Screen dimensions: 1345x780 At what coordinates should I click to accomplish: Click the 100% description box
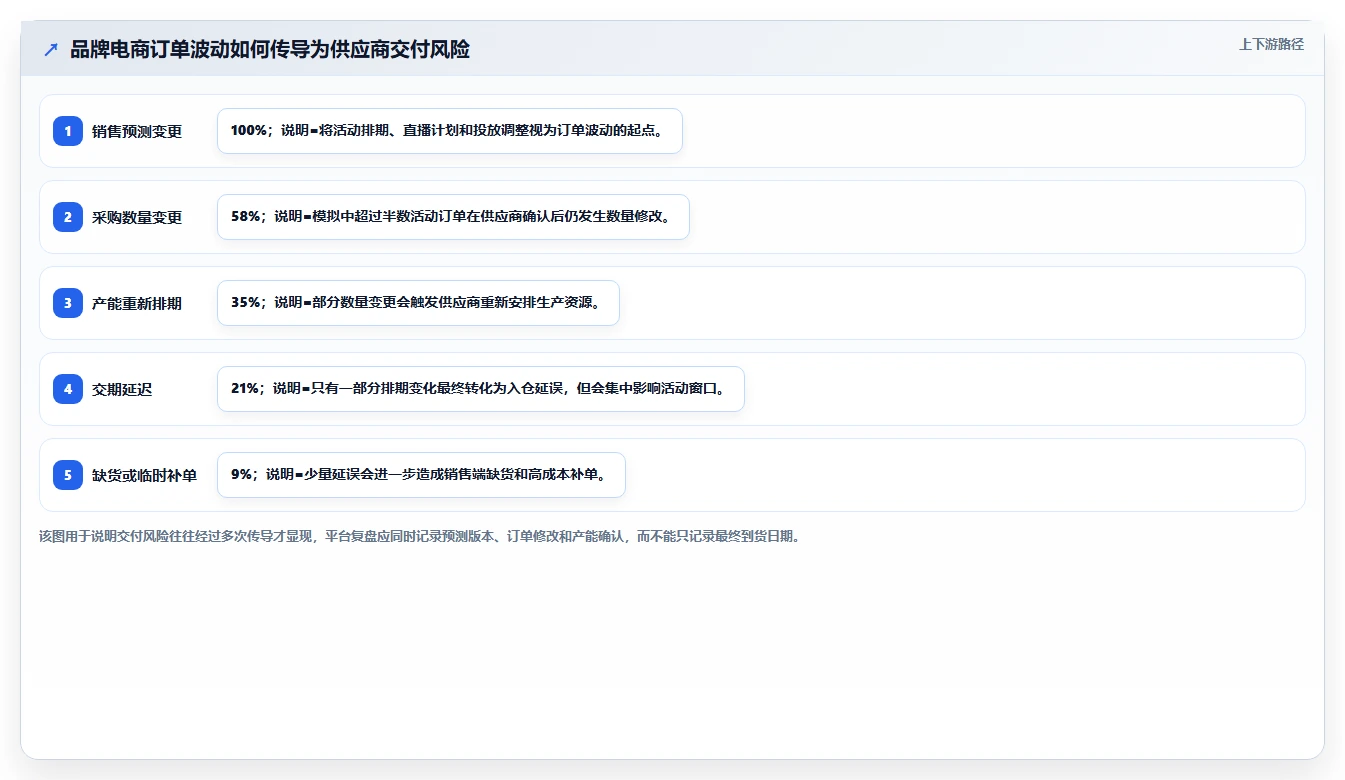click(450, 131)
